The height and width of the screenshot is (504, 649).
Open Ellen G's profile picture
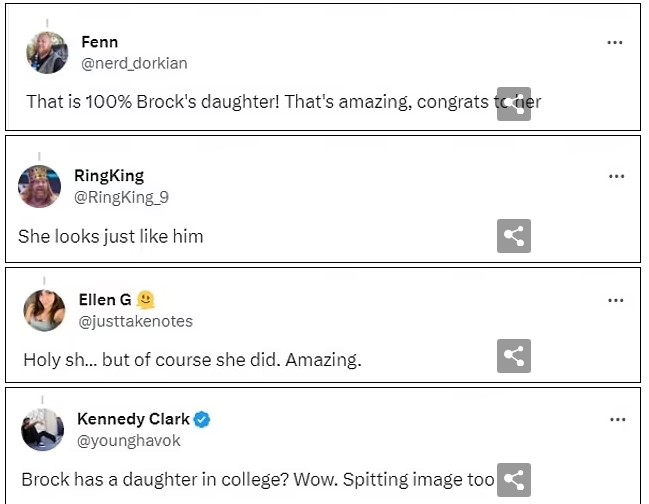pyautogui.click(x=44, y=310)
